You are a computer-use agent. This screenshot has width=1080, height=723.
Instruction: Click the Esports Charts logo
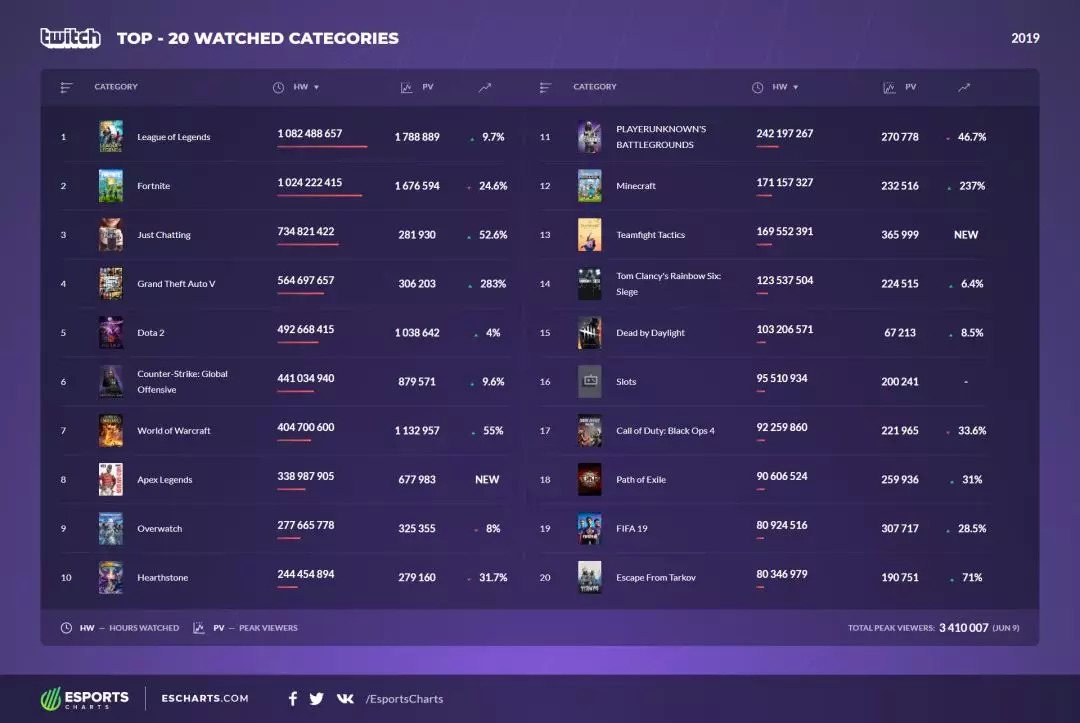pos(84,698)
